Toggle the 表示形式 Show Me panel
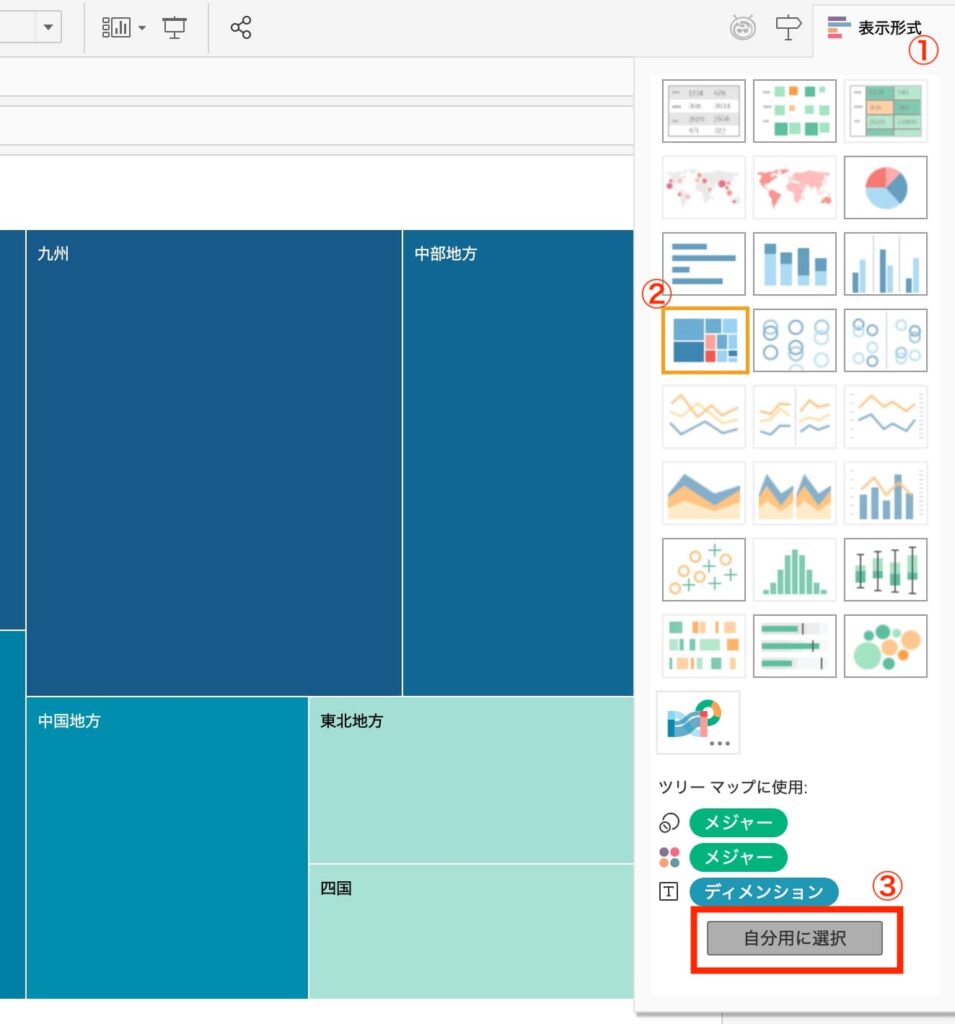 [875, 28]
